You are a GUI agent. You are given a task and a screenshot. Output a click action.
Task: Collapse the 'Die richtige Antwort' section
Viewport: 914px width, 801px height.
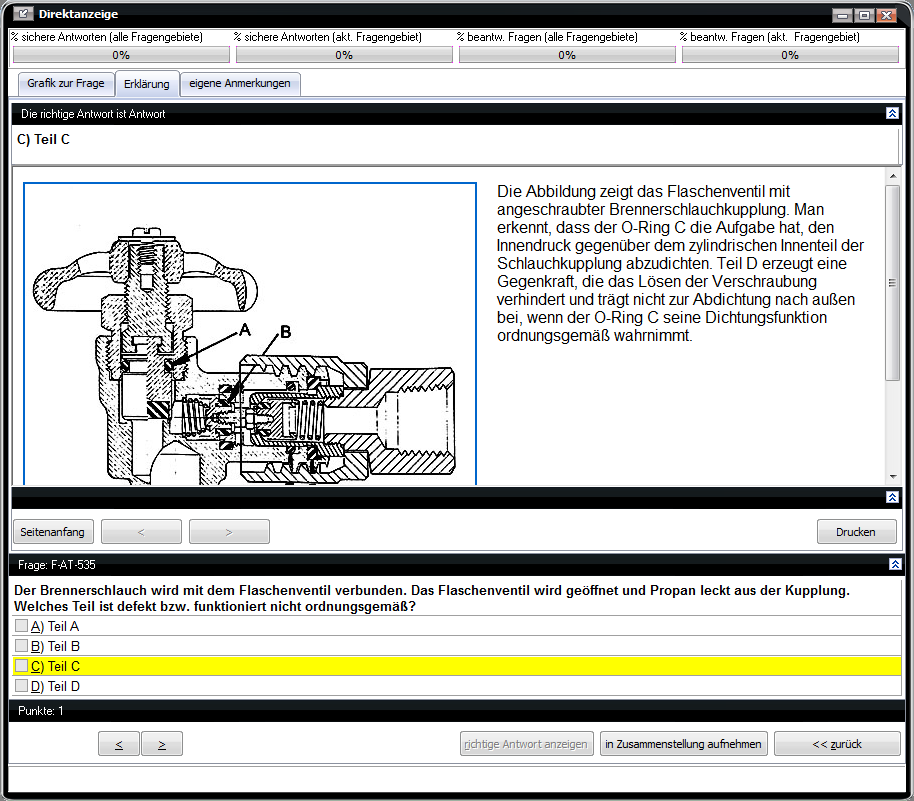click(892, 114)
